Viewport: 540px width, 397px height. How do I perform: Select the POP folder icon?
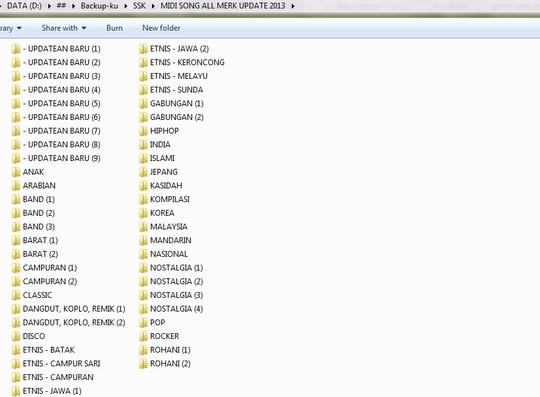click(144, 322)
